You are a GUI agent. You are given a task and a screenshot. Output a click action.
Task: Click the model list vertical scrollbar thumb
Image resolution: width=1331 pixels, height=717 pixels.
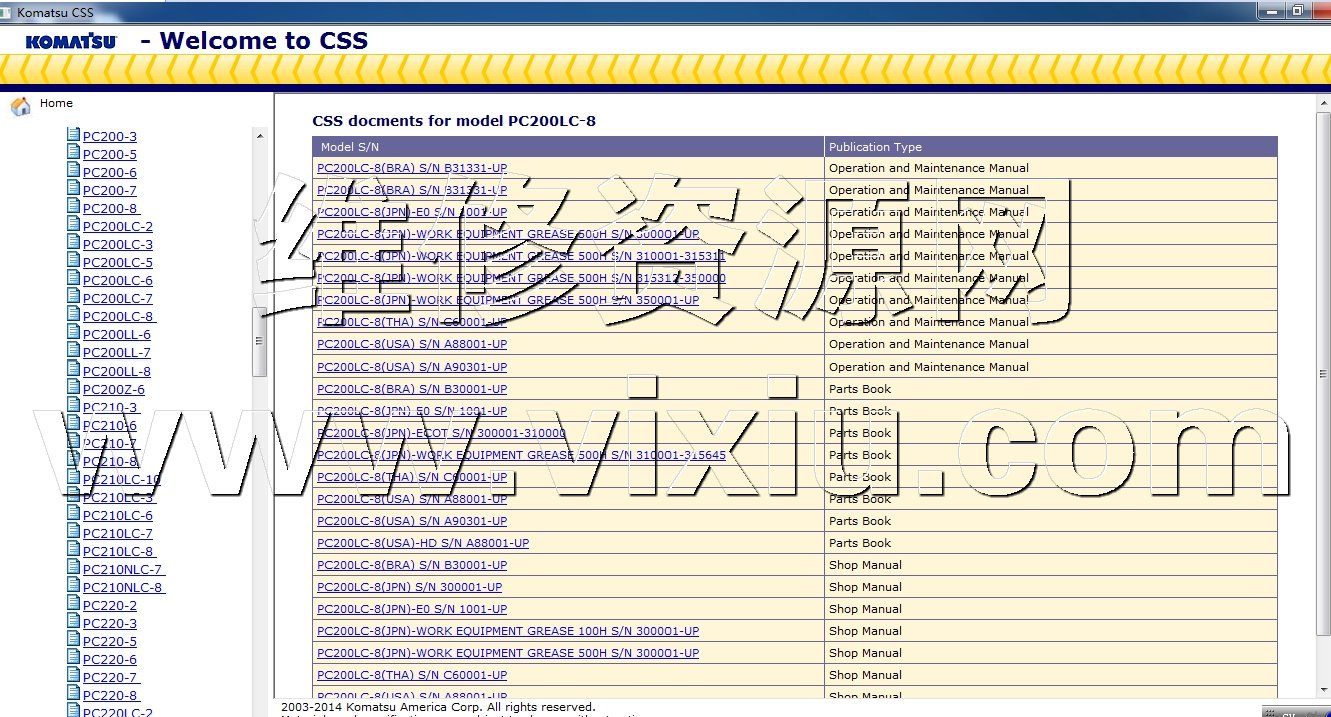pos(259,340)
